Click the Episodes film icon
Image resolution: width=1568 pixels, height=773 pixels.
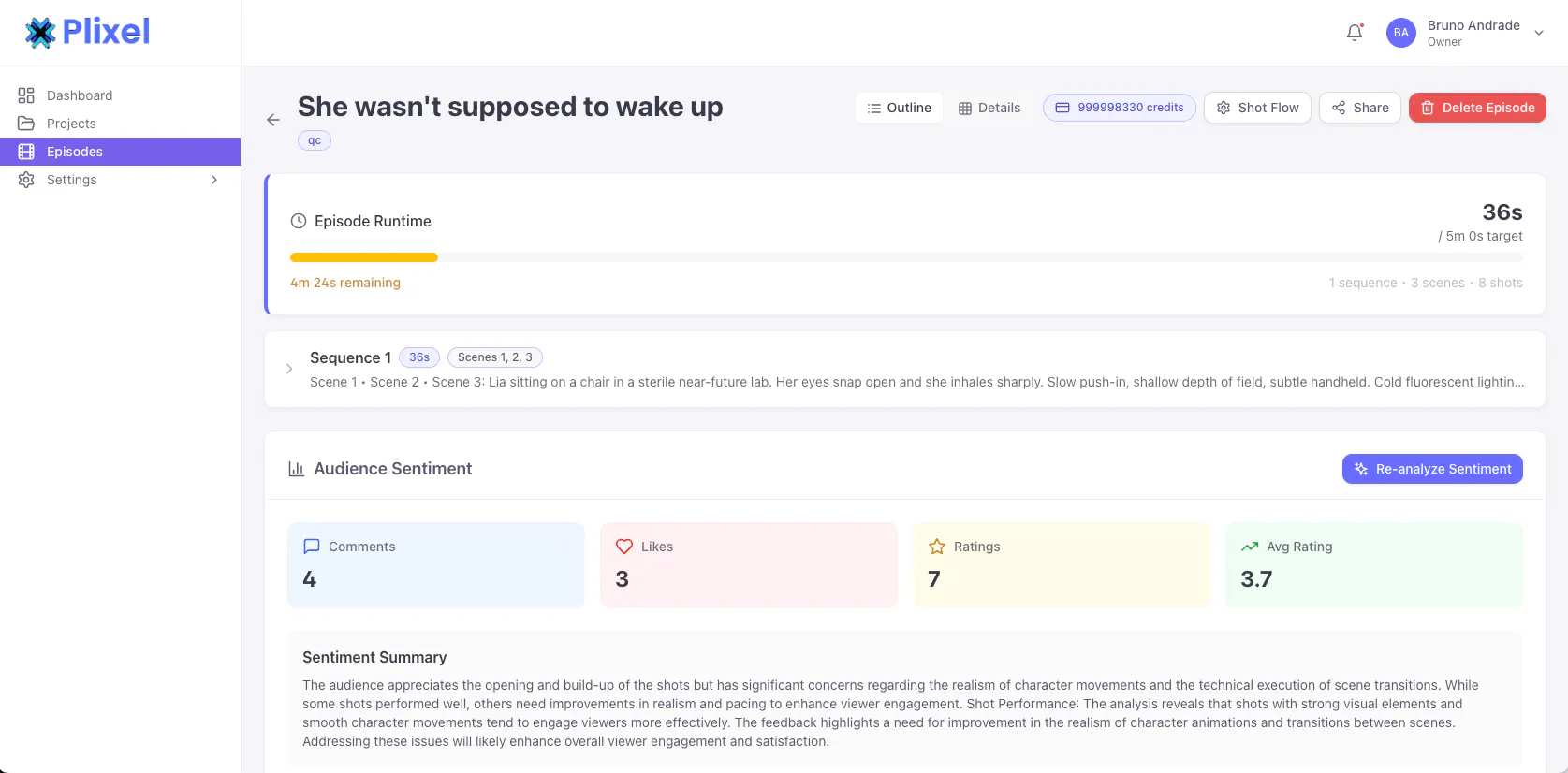pyautogui.click(x=26, y=152)
